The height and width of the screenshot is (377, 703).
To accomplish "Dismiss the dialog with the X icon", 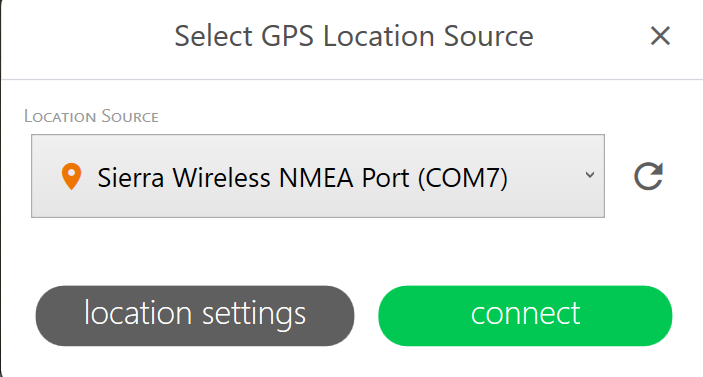I will (660, 36).
